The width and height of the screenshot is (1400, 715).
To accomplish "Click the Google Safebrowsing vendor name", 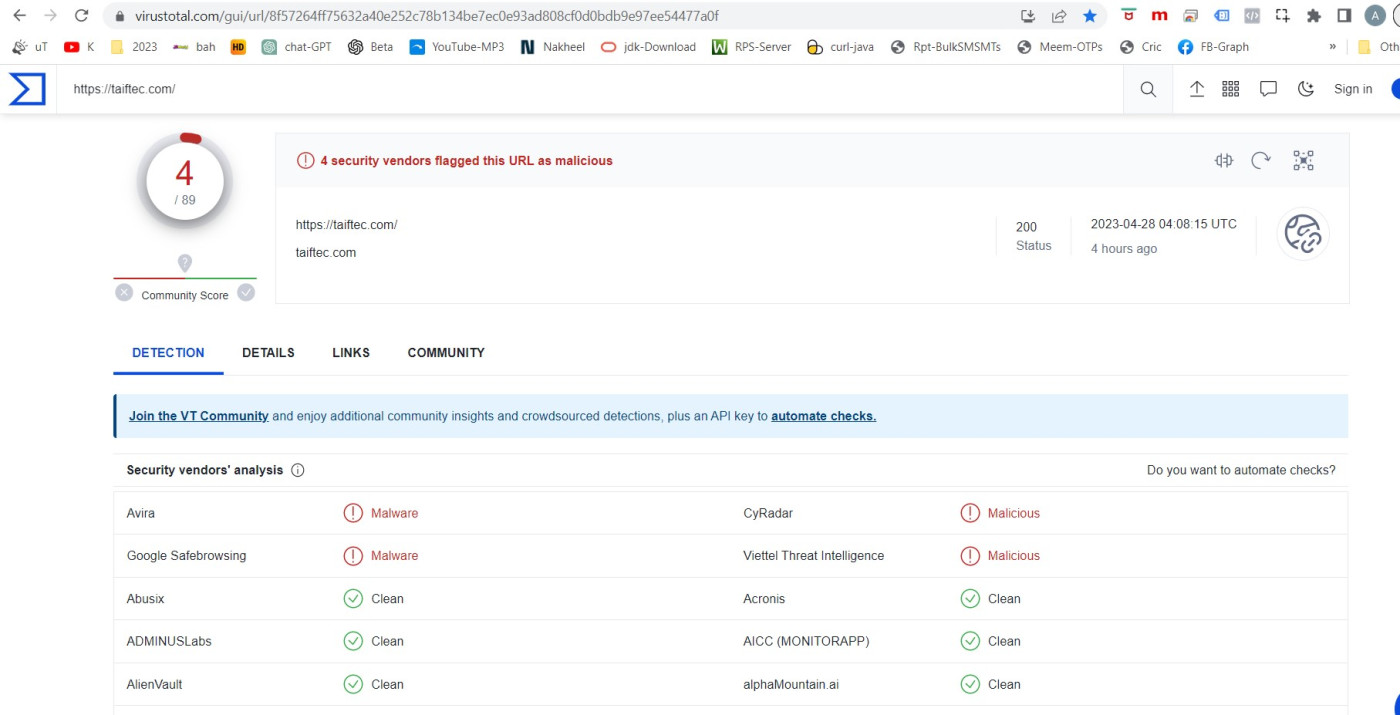I will click(x=186, y=556).
